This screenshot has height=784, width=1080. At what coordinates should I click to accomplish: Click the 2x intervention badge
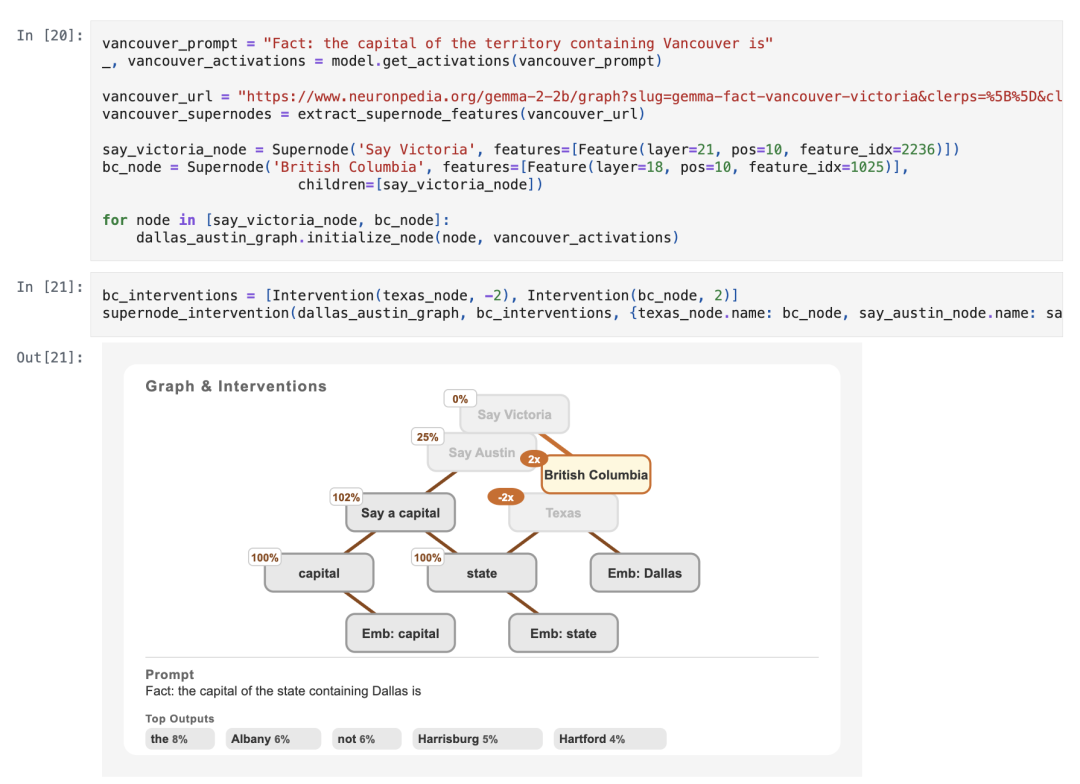click(534, 459)
